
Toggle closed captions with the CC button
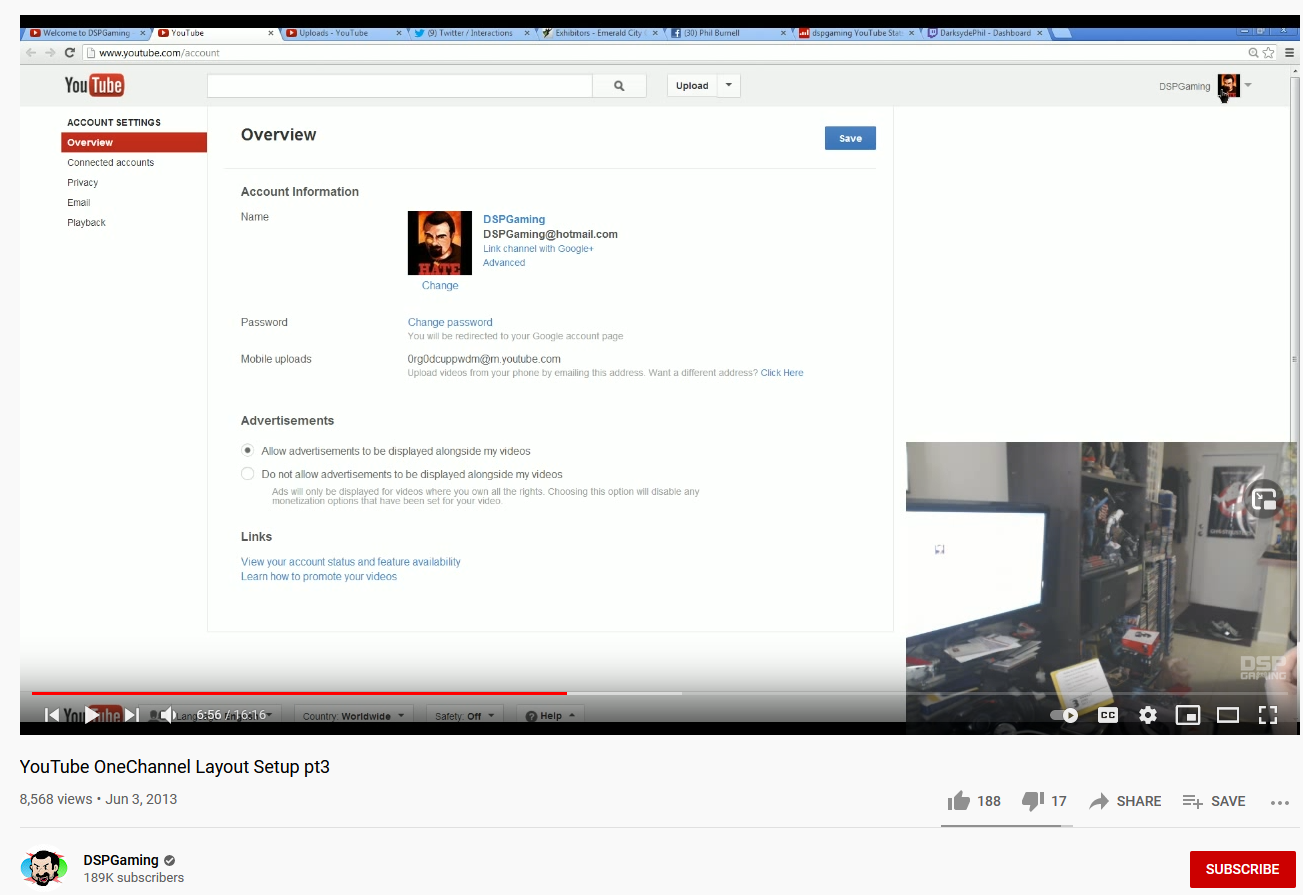point(1108,715)
